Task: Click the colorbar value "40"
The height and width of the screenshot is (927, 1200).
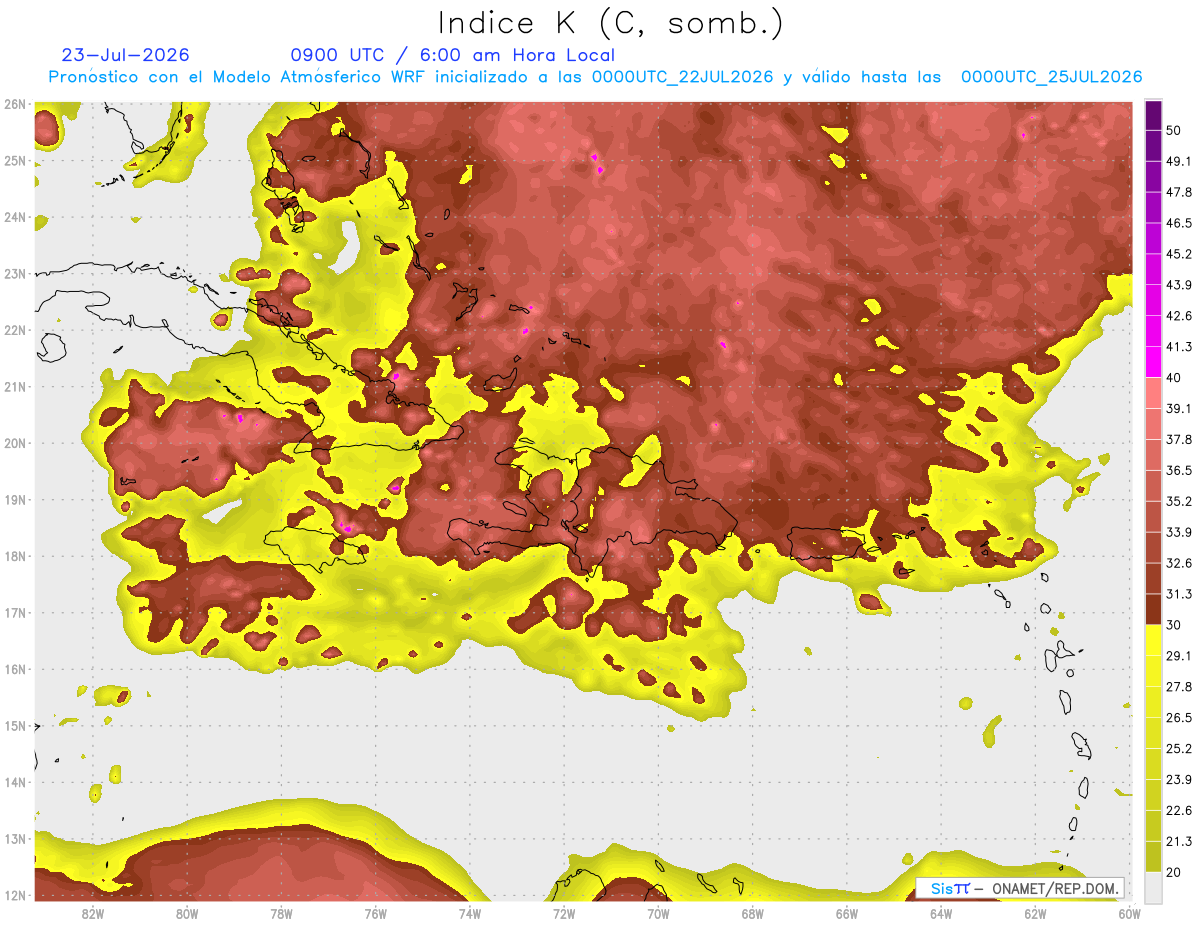Action: tap(1175, 378)
